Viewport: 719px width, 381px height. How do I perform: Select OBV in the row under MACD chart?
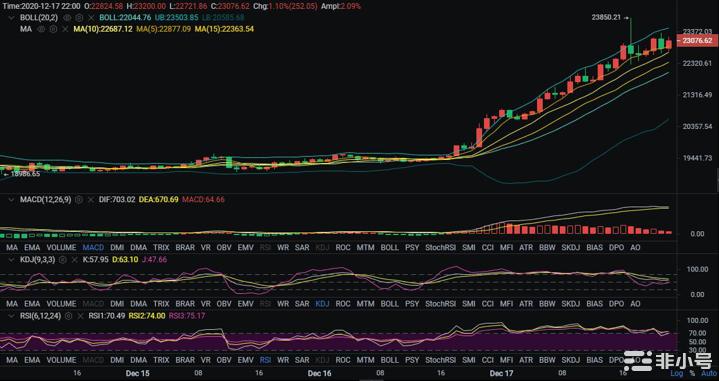[x=224, y=248]
